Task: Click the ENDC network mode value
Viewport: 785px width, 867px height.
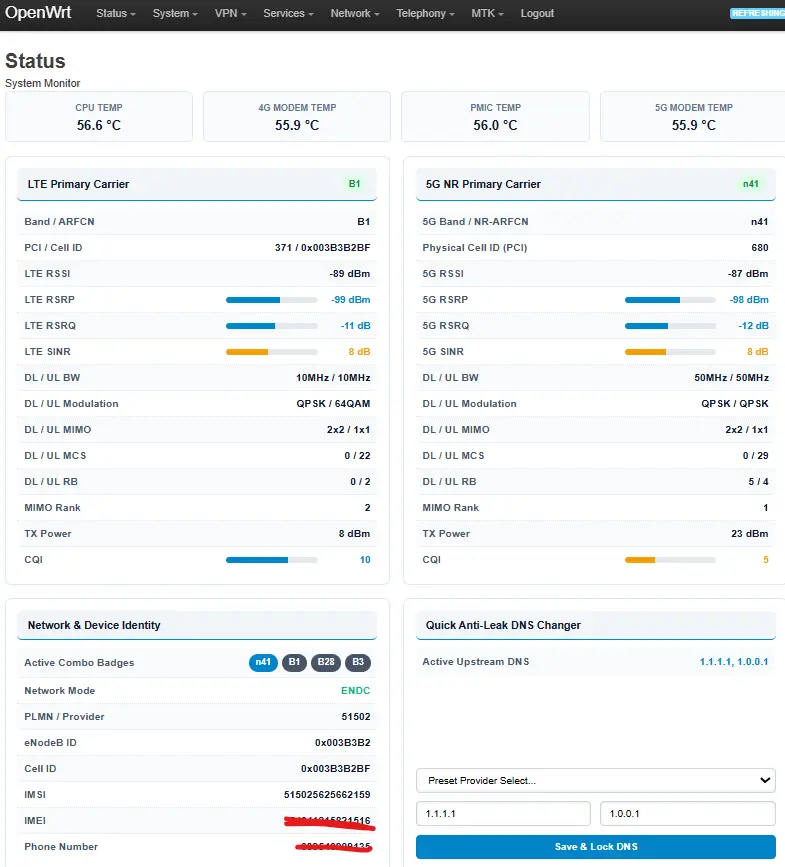Action: tap(355, 691)
